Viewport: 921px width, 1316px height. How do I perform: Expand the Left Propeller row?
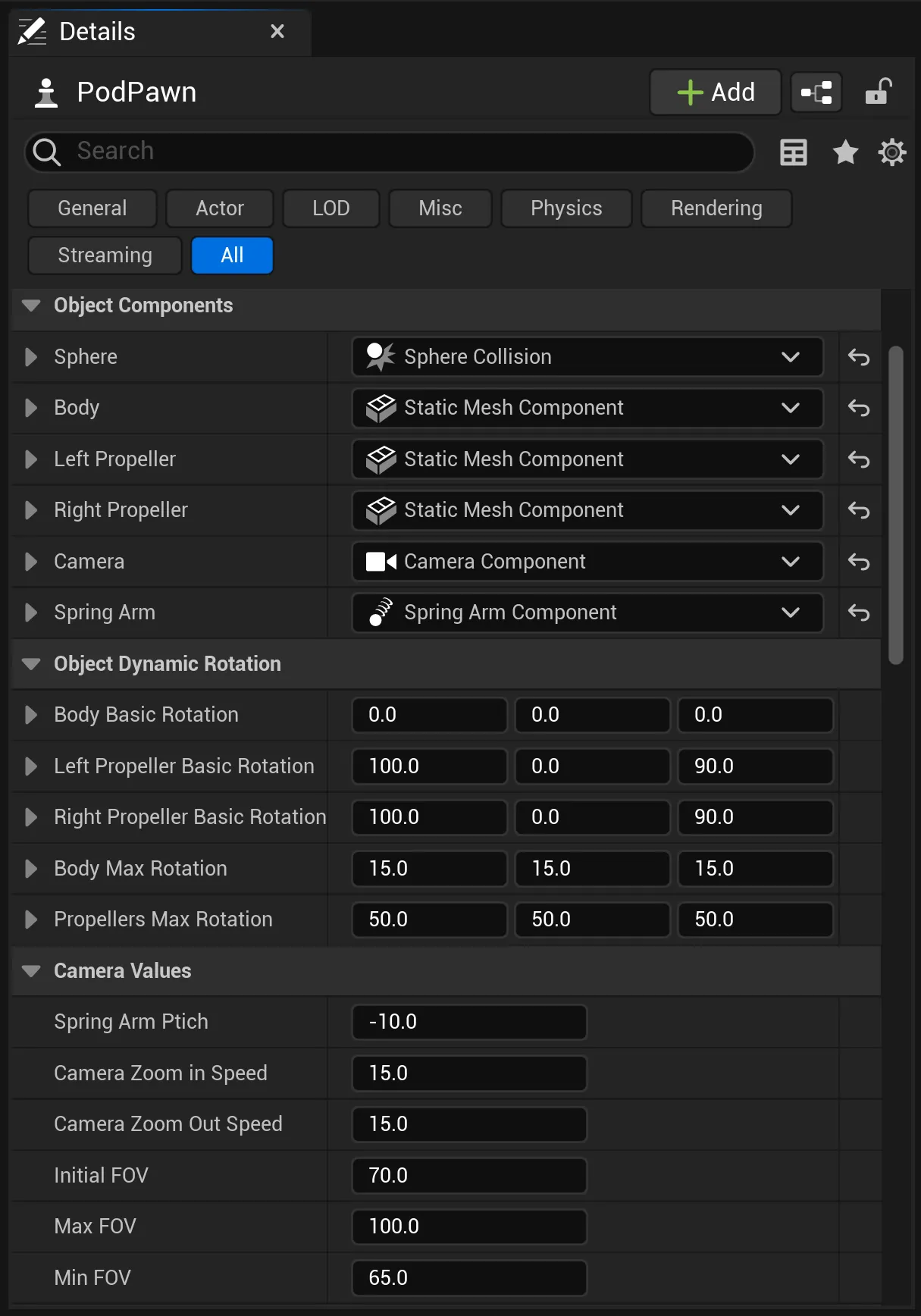(x=31, y=459)
